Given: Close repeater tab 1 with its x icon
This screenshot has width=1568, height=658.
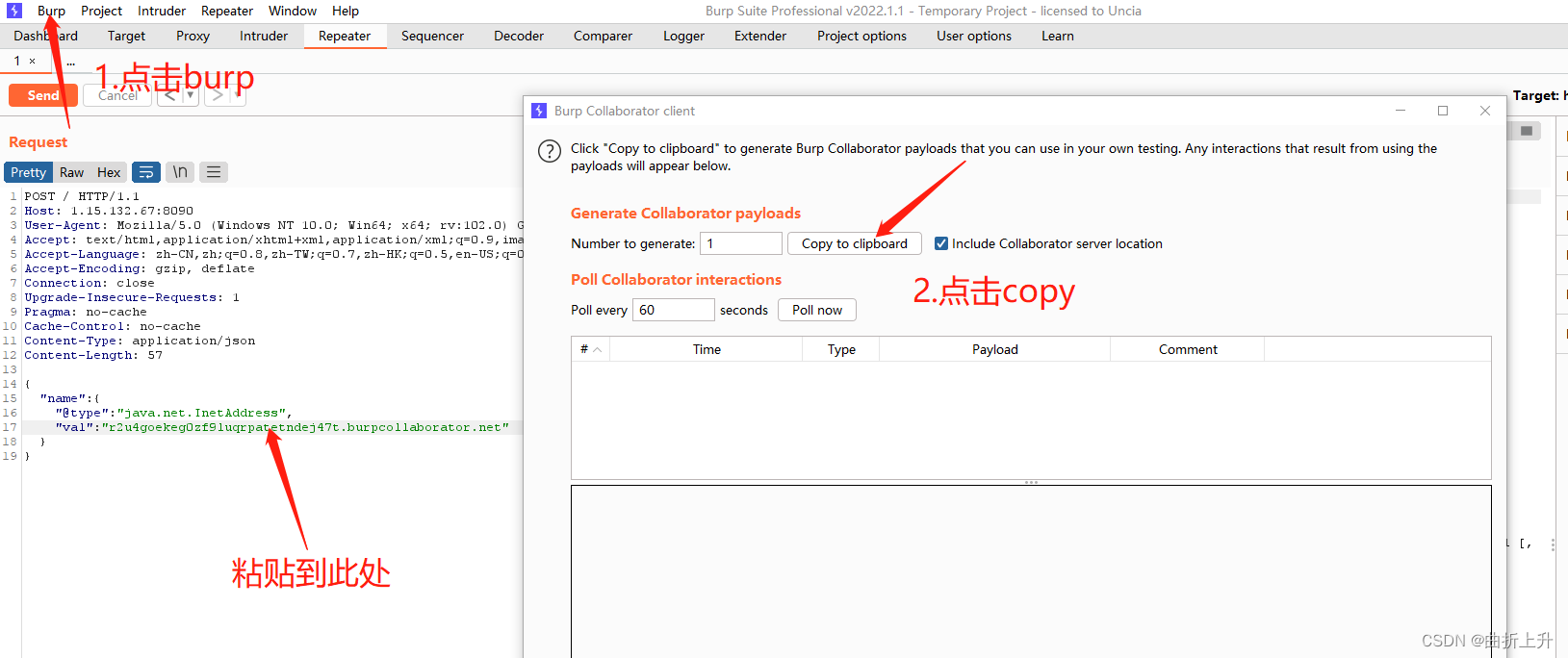Looking at the screenshot, I should (x=32, y=61).
